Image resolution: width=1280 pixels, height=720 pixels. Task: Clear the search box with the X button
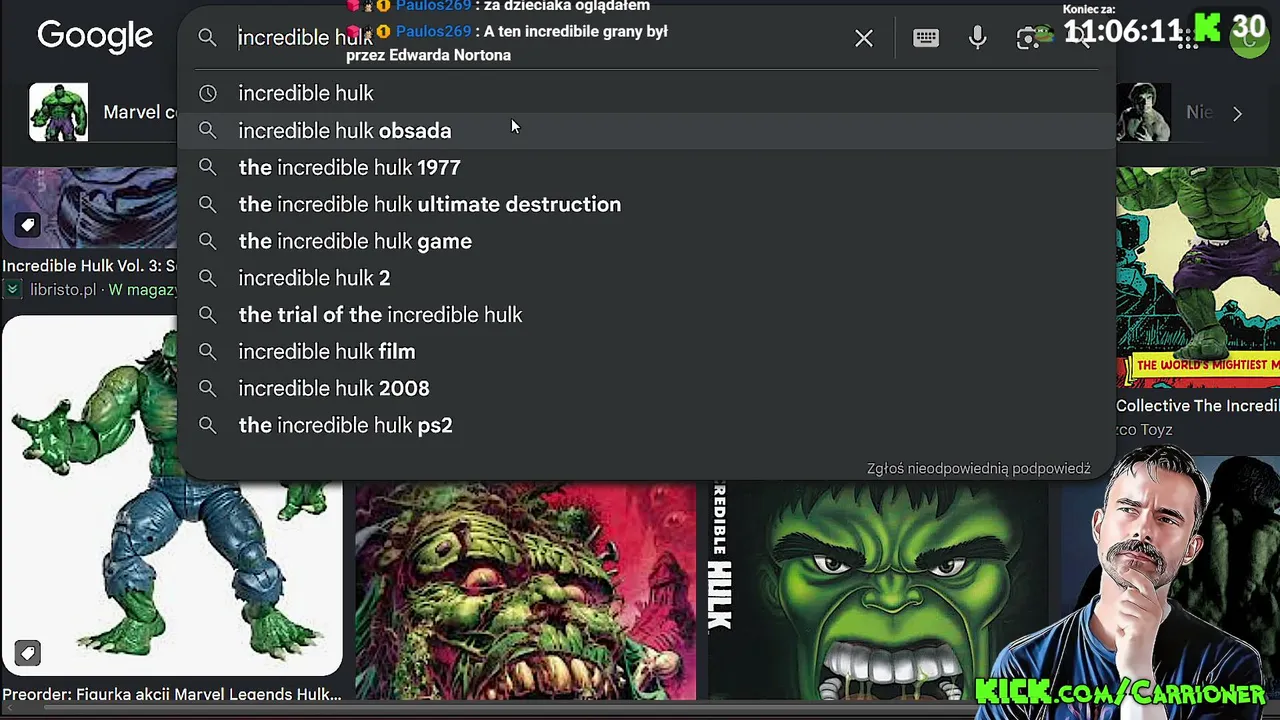click(864, 38)
